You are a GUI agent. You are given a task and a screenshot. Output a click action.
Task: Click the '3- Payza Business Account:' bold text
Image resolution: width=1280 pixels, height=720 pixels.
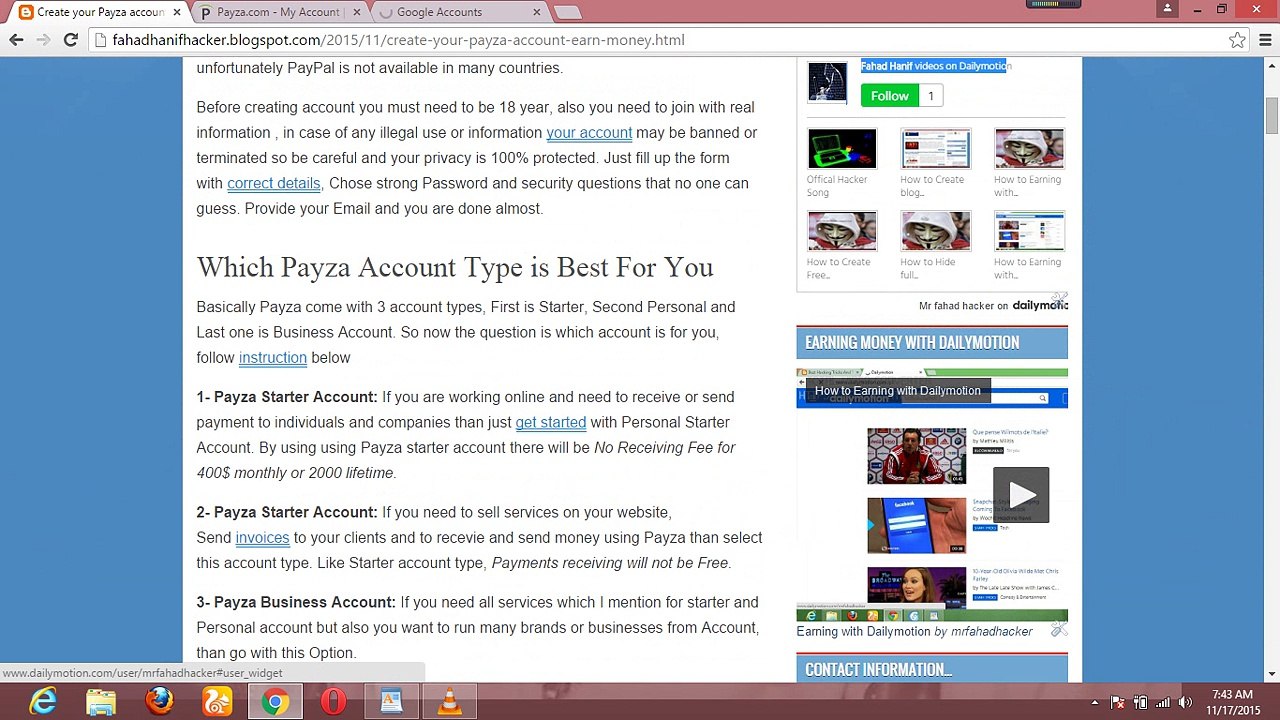coord(296,602)
